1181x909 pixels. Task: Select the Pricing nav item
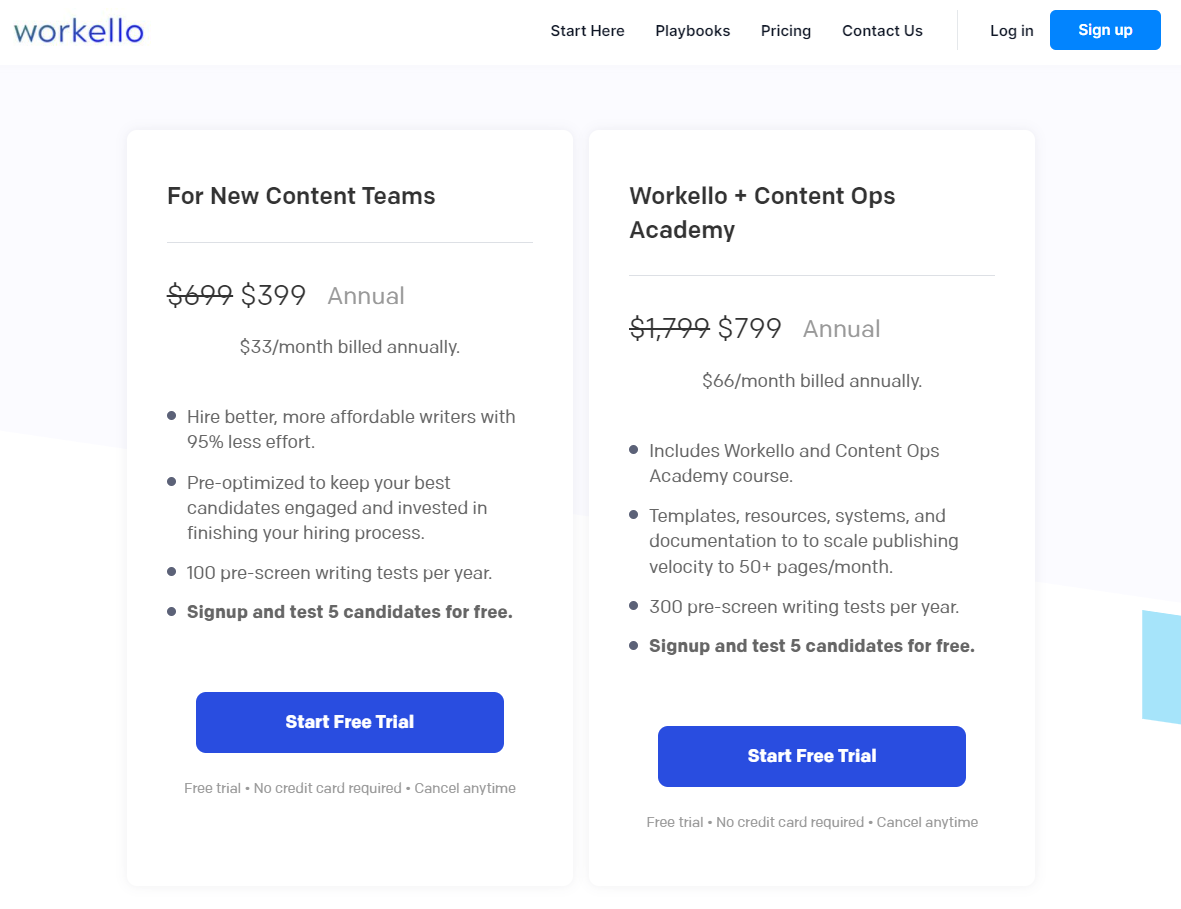[785, 31]
